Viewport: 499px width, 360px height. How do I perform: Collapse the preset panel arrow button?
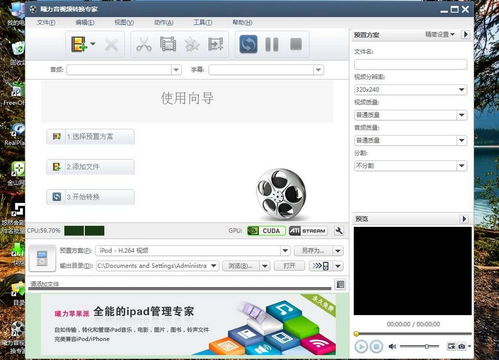466,34
